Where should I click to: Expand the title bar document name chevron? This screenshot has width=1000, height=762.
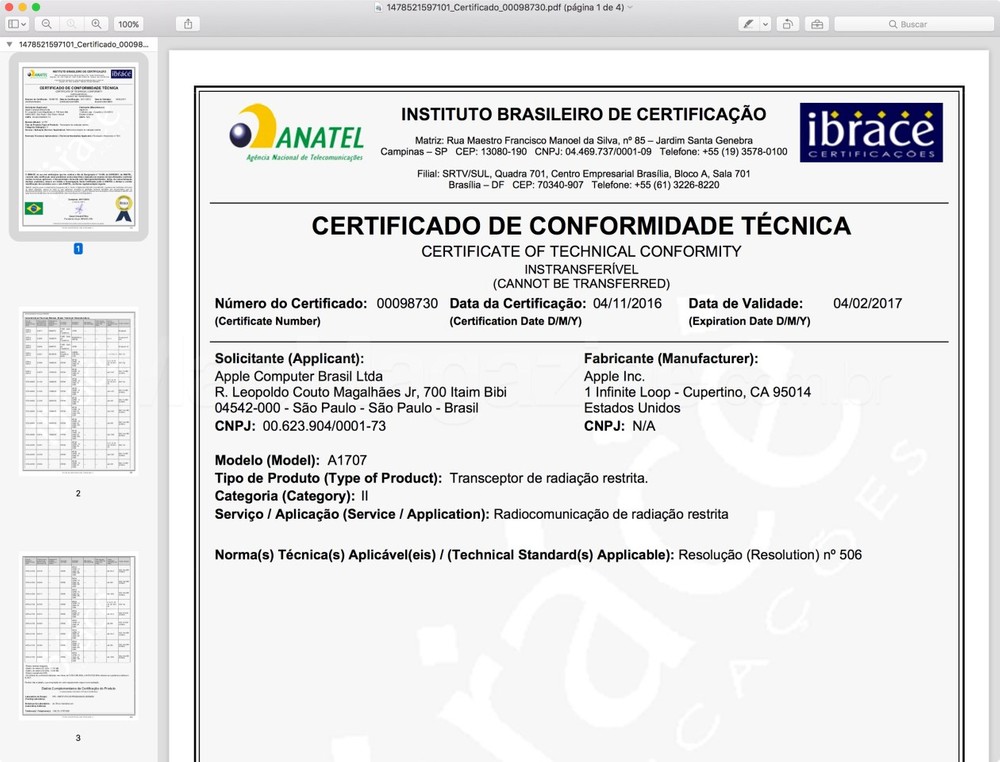[630, 7]
